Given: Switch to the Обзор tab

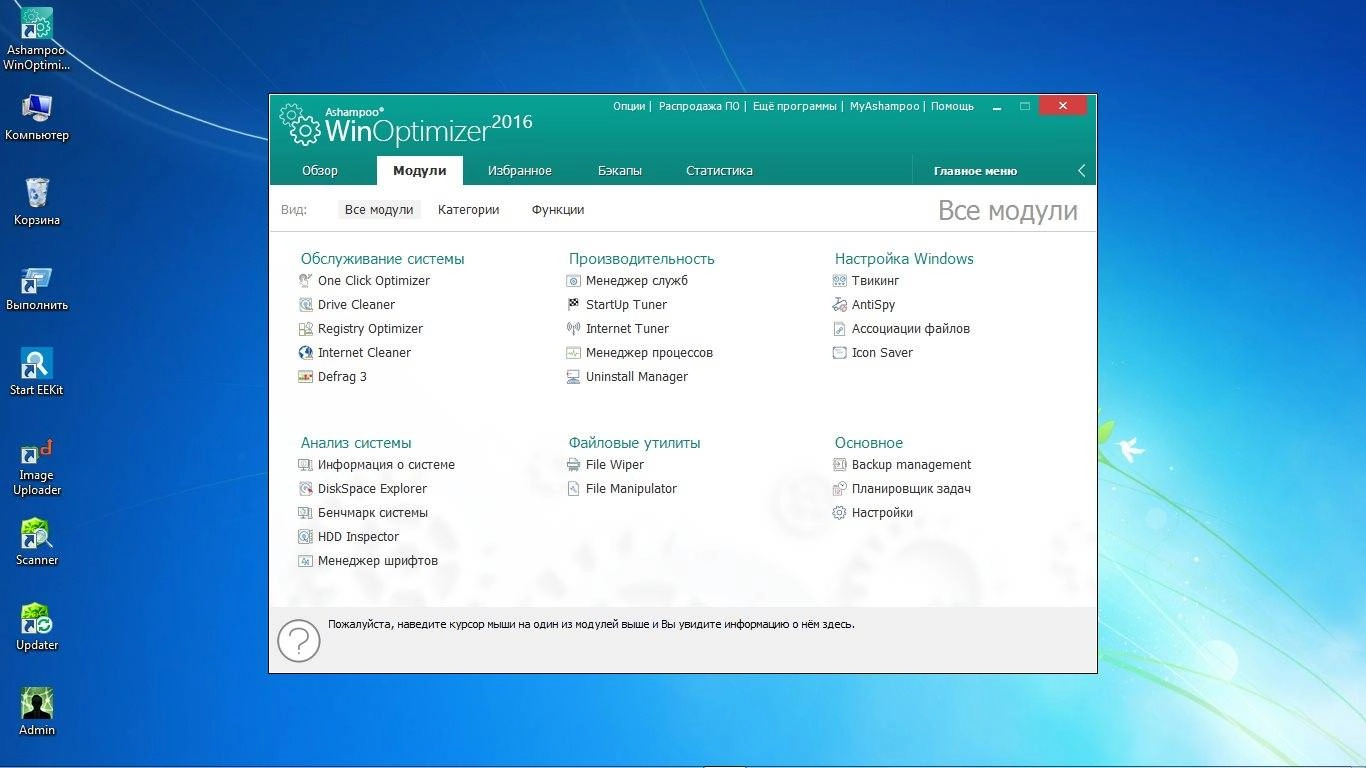Looking at the screenshot, I should [x=320, y=171].
